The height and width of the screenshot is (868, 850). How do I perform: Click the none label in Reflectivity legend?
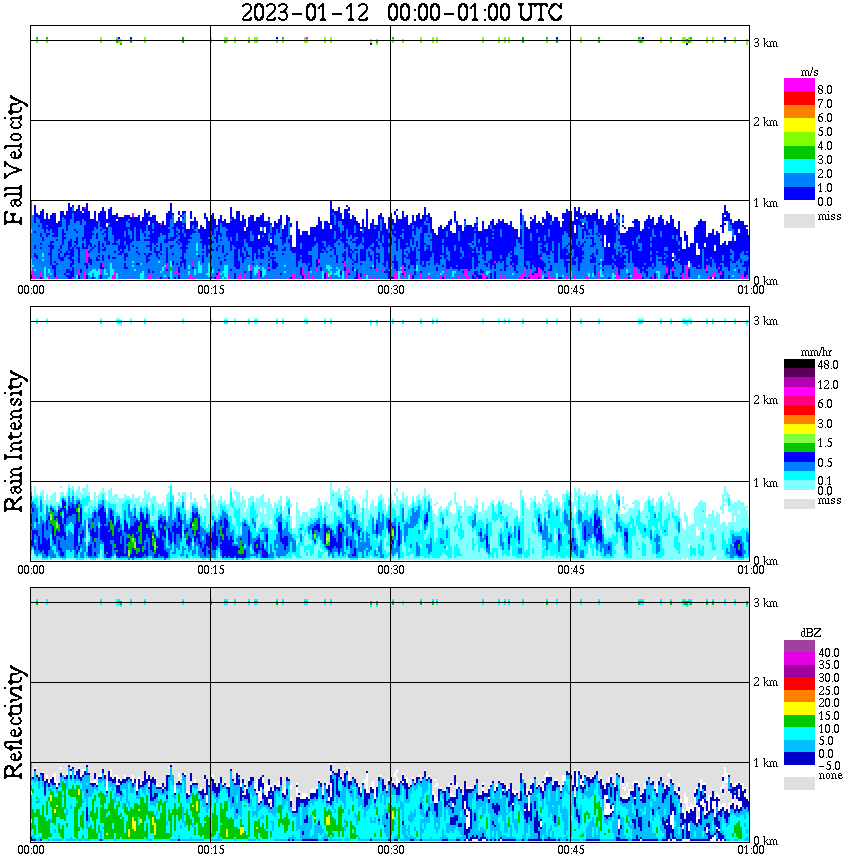[x=830, y=776]
